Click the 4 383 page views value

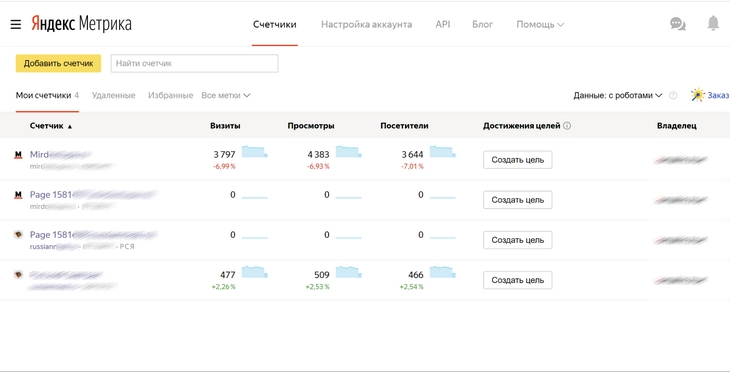click(x=318, y=155)
